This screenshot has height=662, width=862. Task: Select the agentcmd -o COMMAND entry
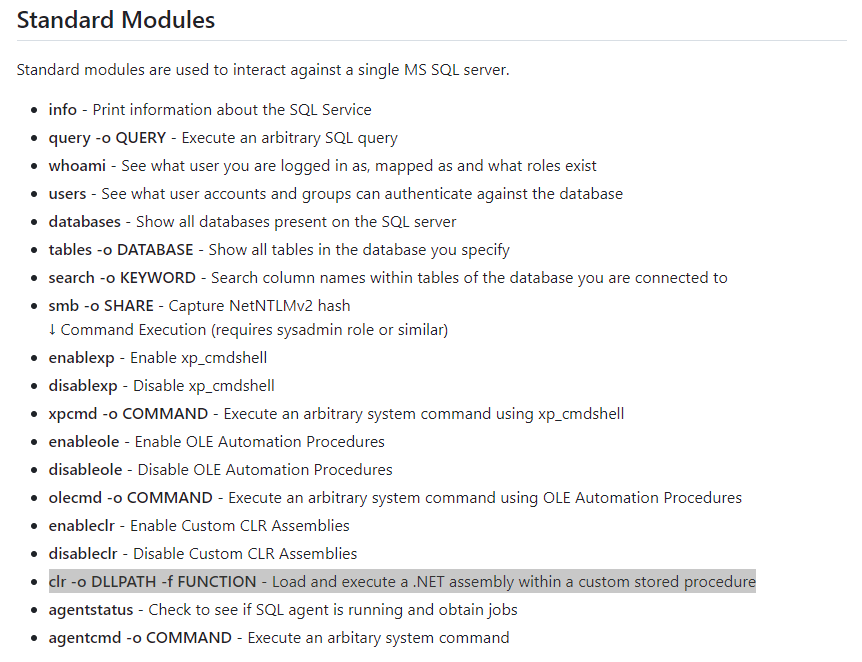139,638
